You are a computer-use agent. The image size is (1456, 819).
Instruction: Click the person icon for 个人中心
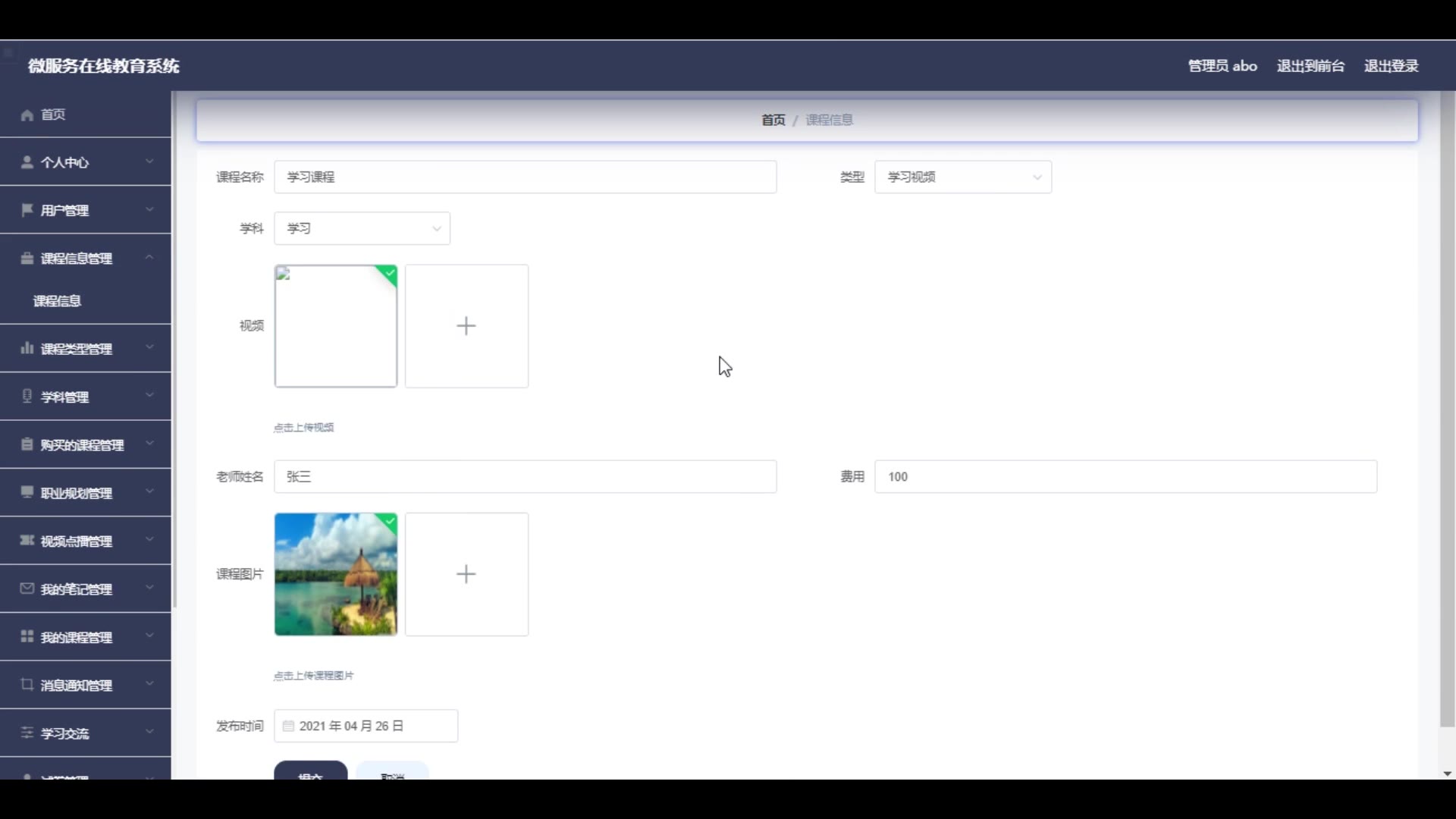click(27, 162)
